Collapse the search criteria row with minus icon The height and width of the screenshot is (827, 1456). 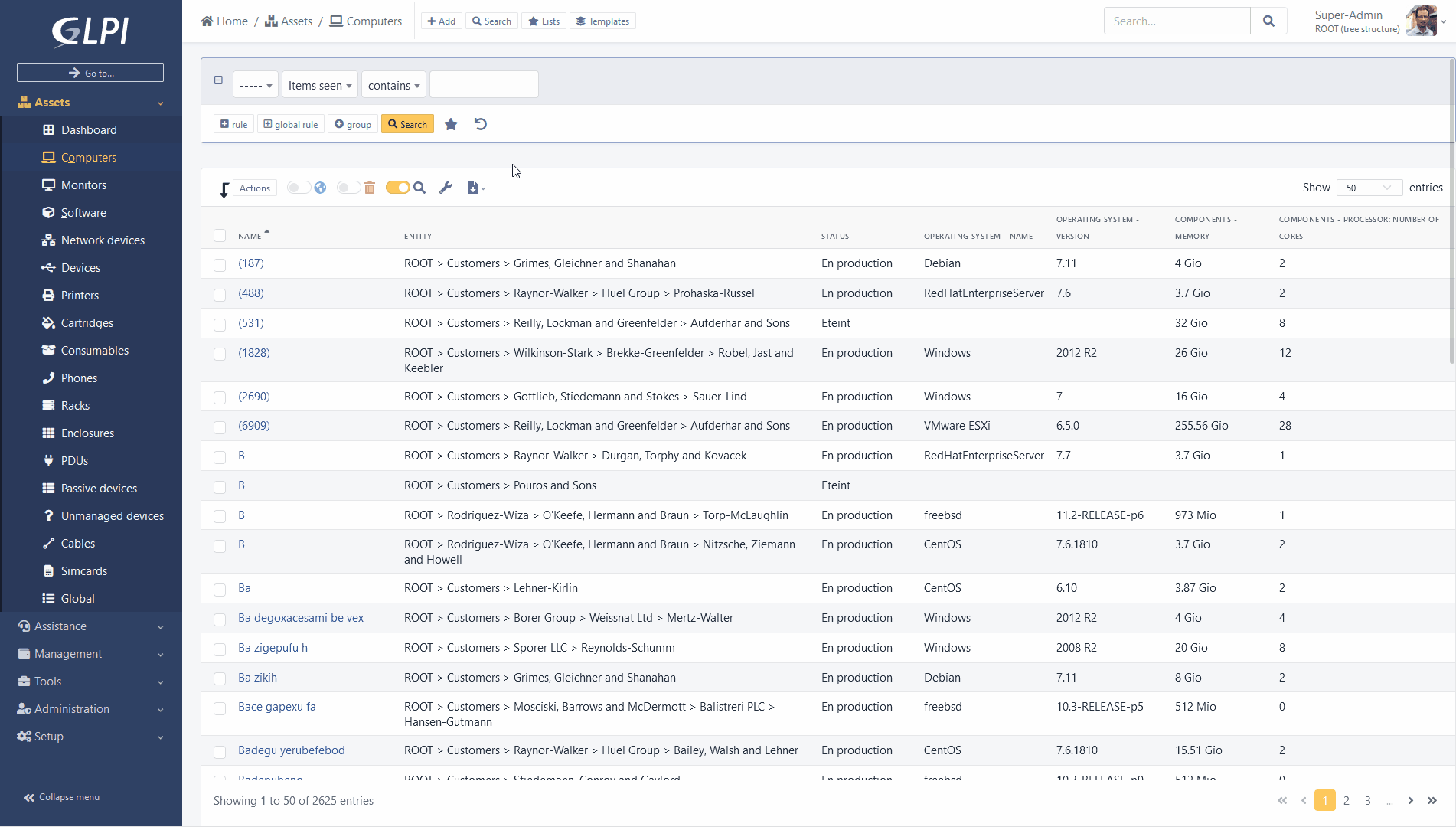point(218,80)
